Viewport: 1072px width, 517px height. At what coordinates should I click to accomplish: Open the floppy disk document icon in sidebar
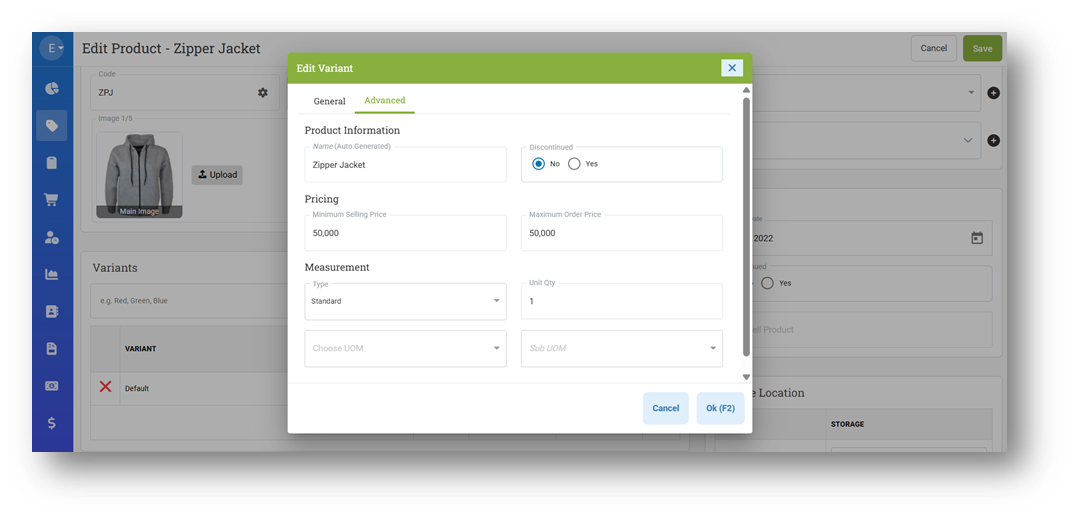pyautogui.click(x=51, y=349)
